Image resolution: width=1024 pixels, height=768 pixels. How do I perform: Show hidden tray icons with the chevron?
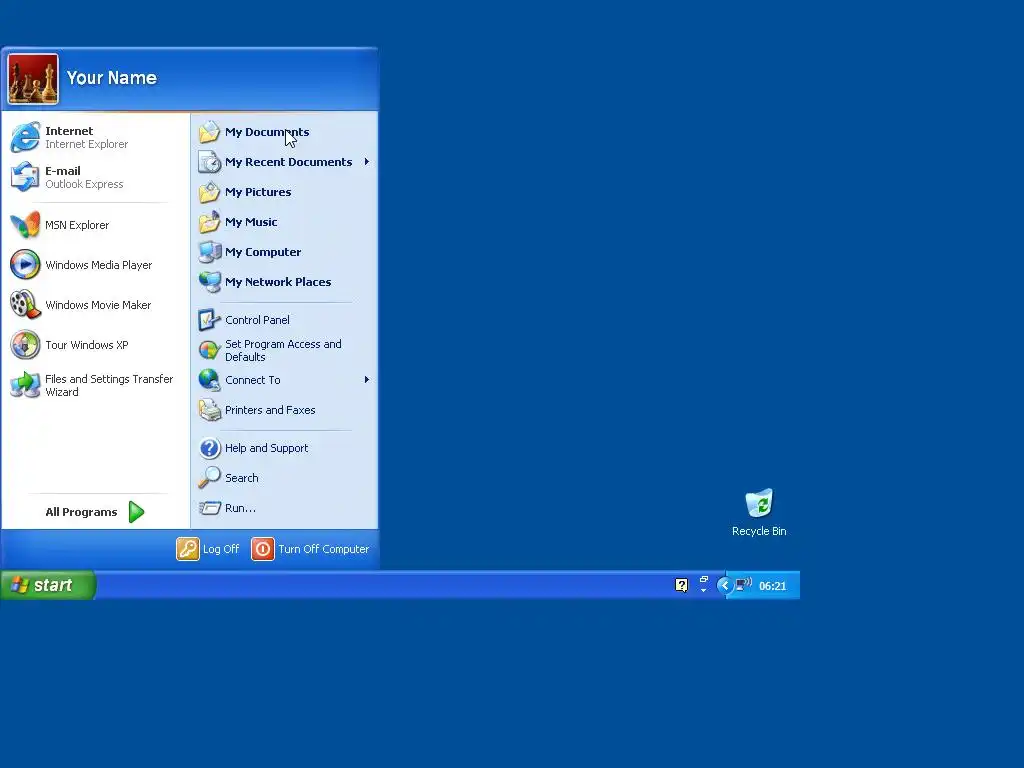tap(724, 585)
